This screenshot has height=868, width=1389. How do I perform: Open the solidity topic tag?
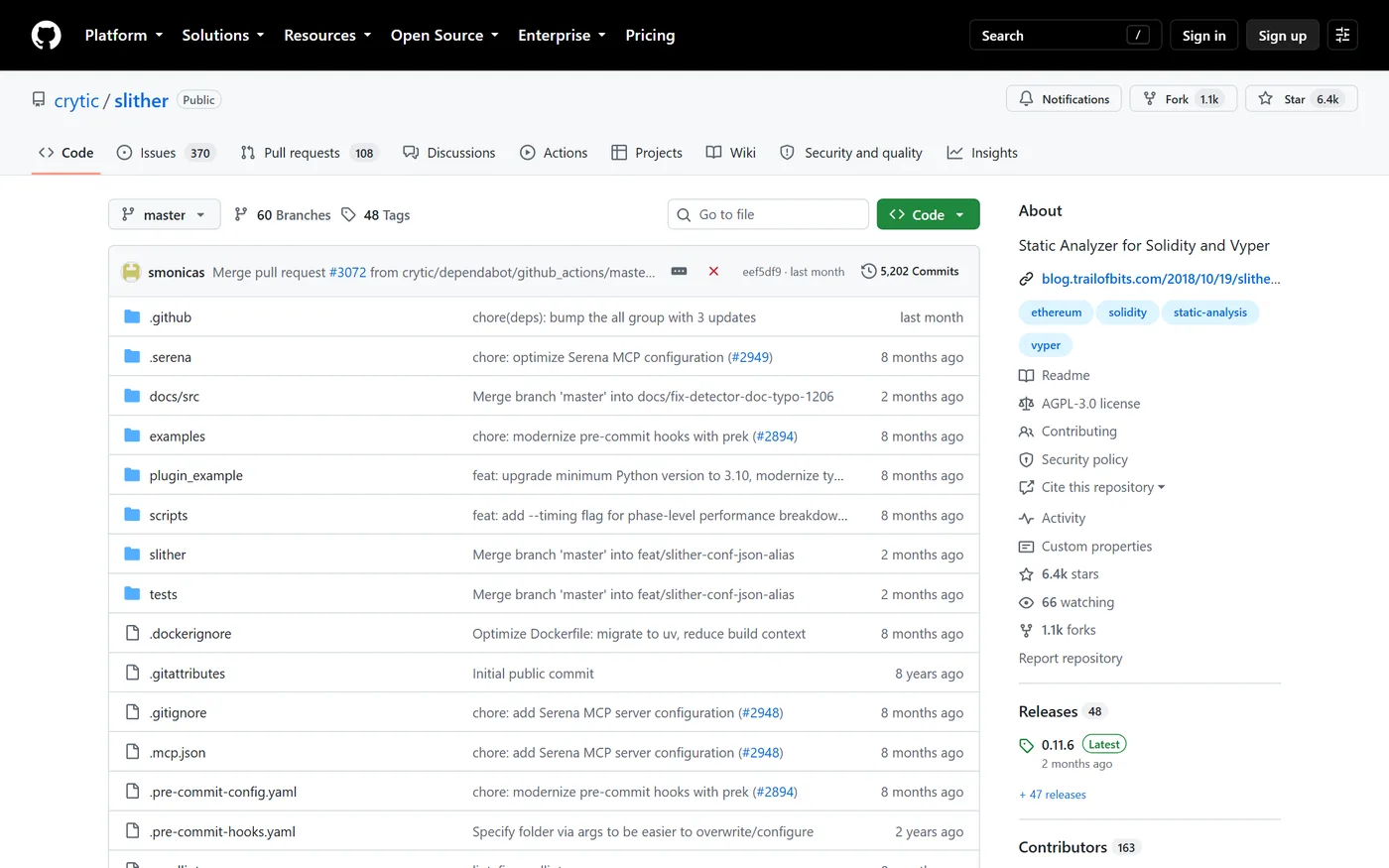tap(1127, 312)
